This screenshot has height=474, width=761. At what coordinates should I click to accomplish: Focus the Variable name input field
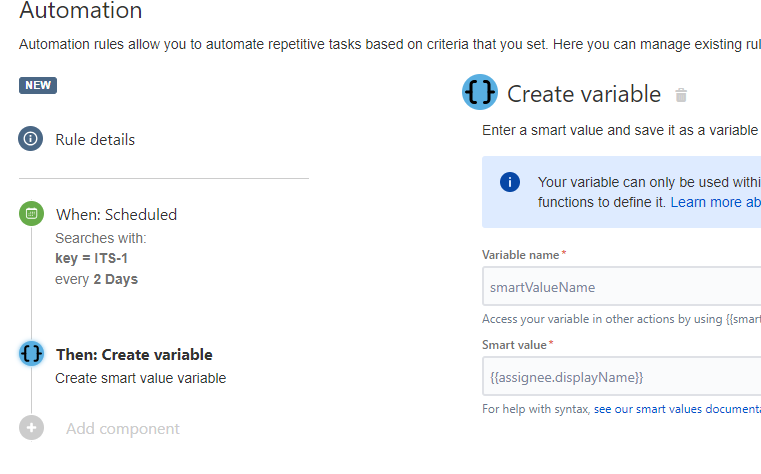pos(622,286)
